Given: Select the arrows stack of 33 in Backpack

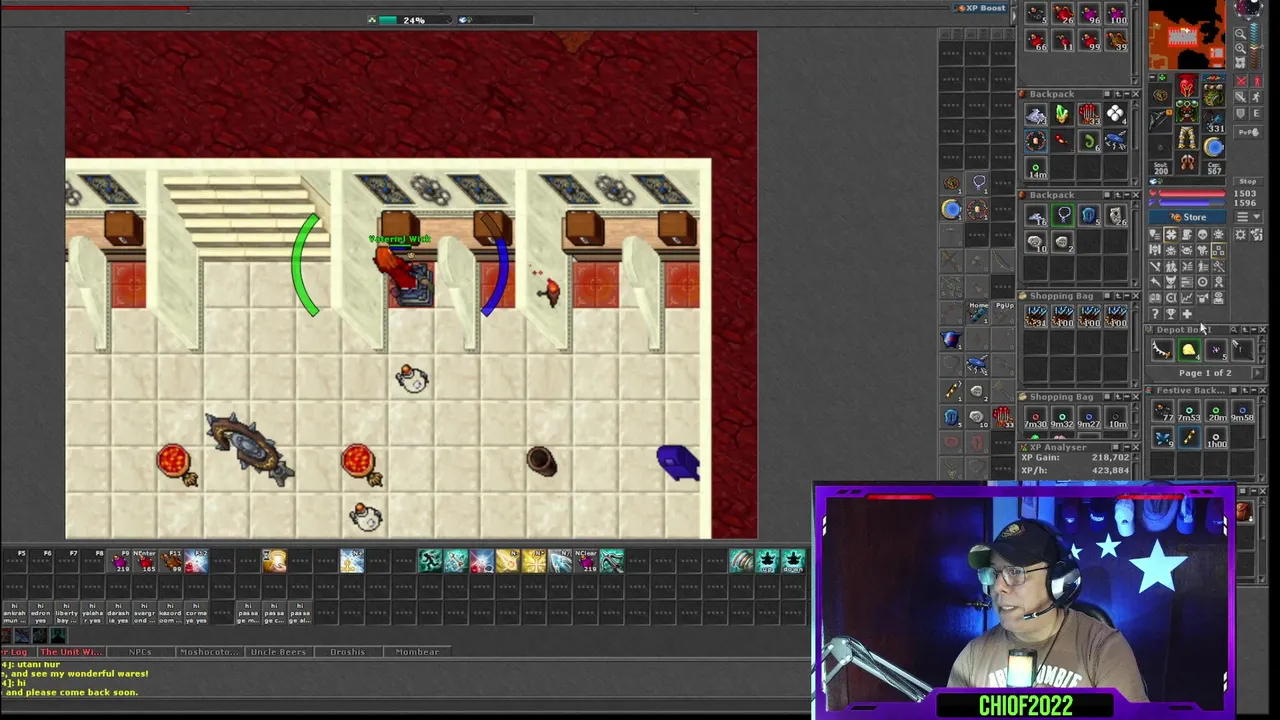Looking at the screenshot, I should [1088, 116].
